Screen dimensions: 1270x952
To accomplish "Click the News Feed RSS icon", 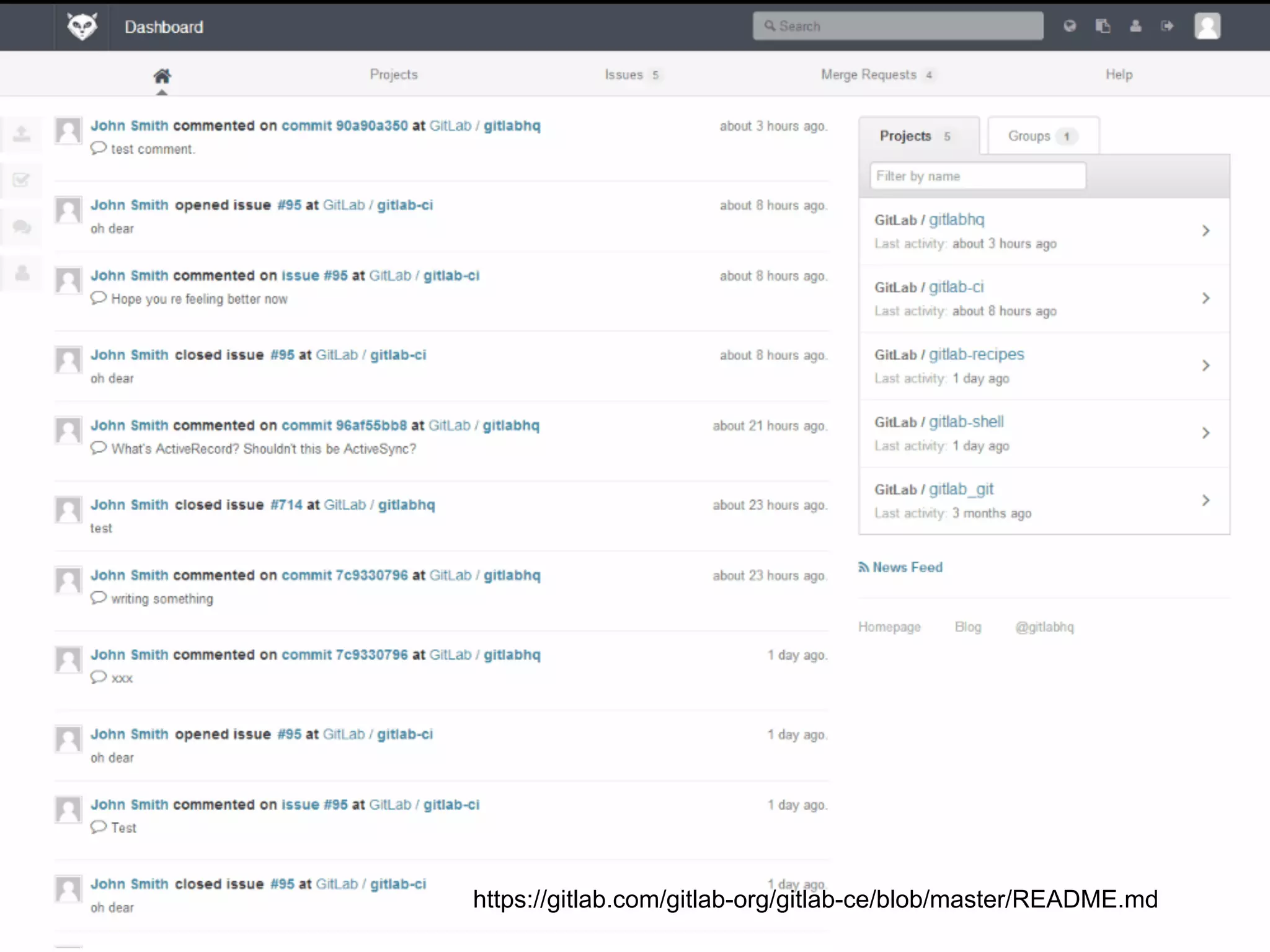I will point(864,567).
